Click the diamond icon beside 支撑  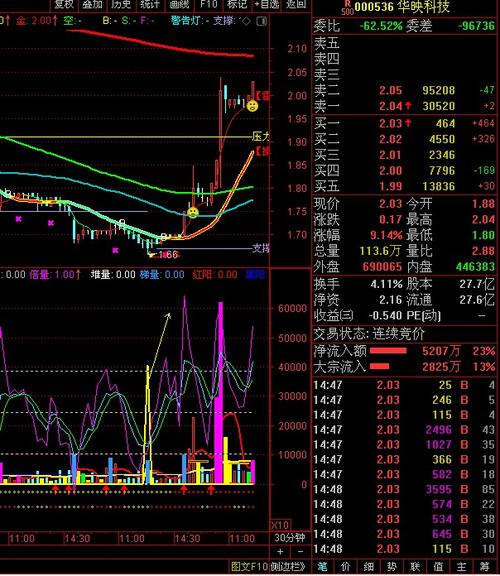[x=246, y=21]
